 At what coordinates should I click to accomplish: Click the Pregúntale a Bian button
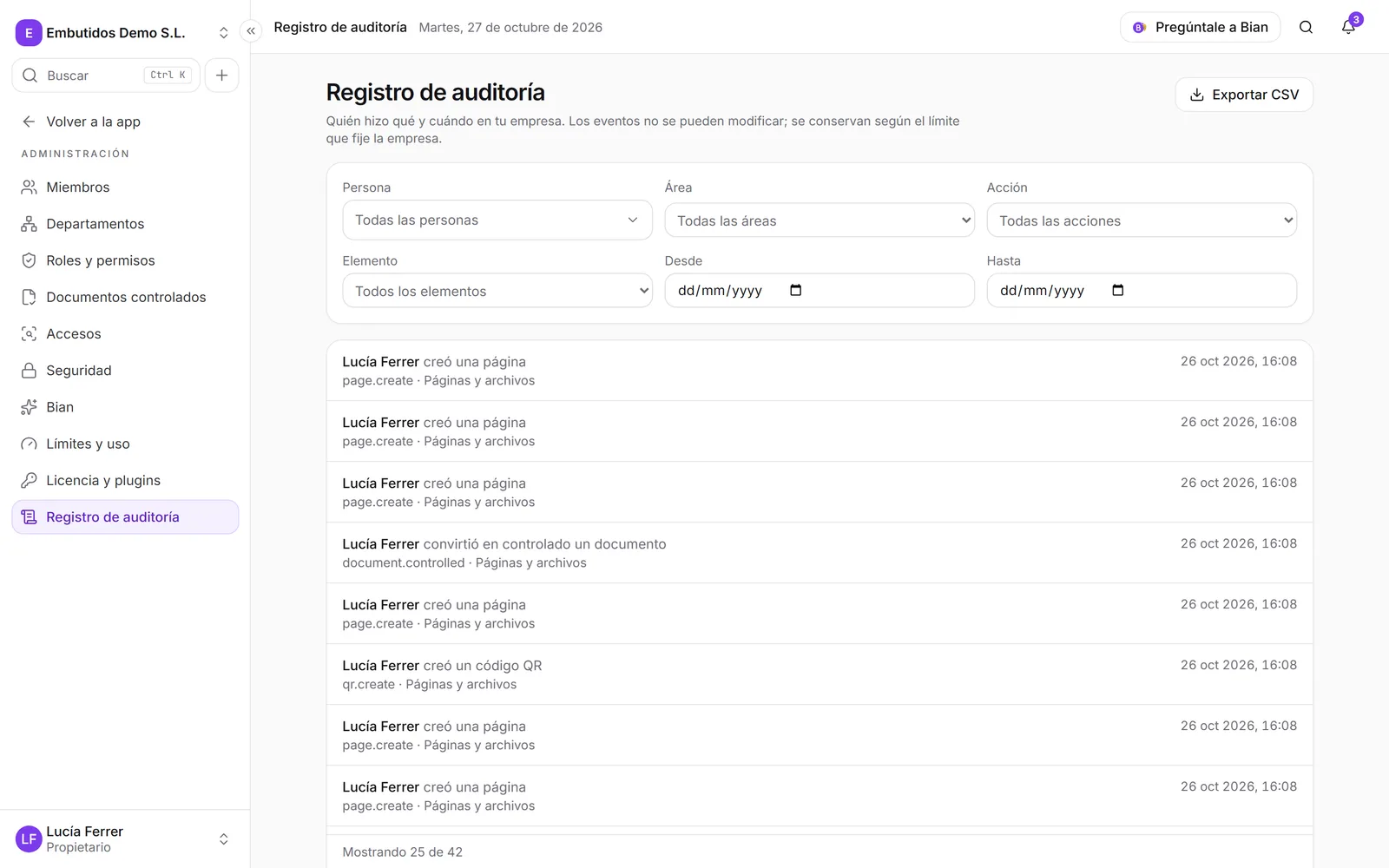(x=1201, y=27)
